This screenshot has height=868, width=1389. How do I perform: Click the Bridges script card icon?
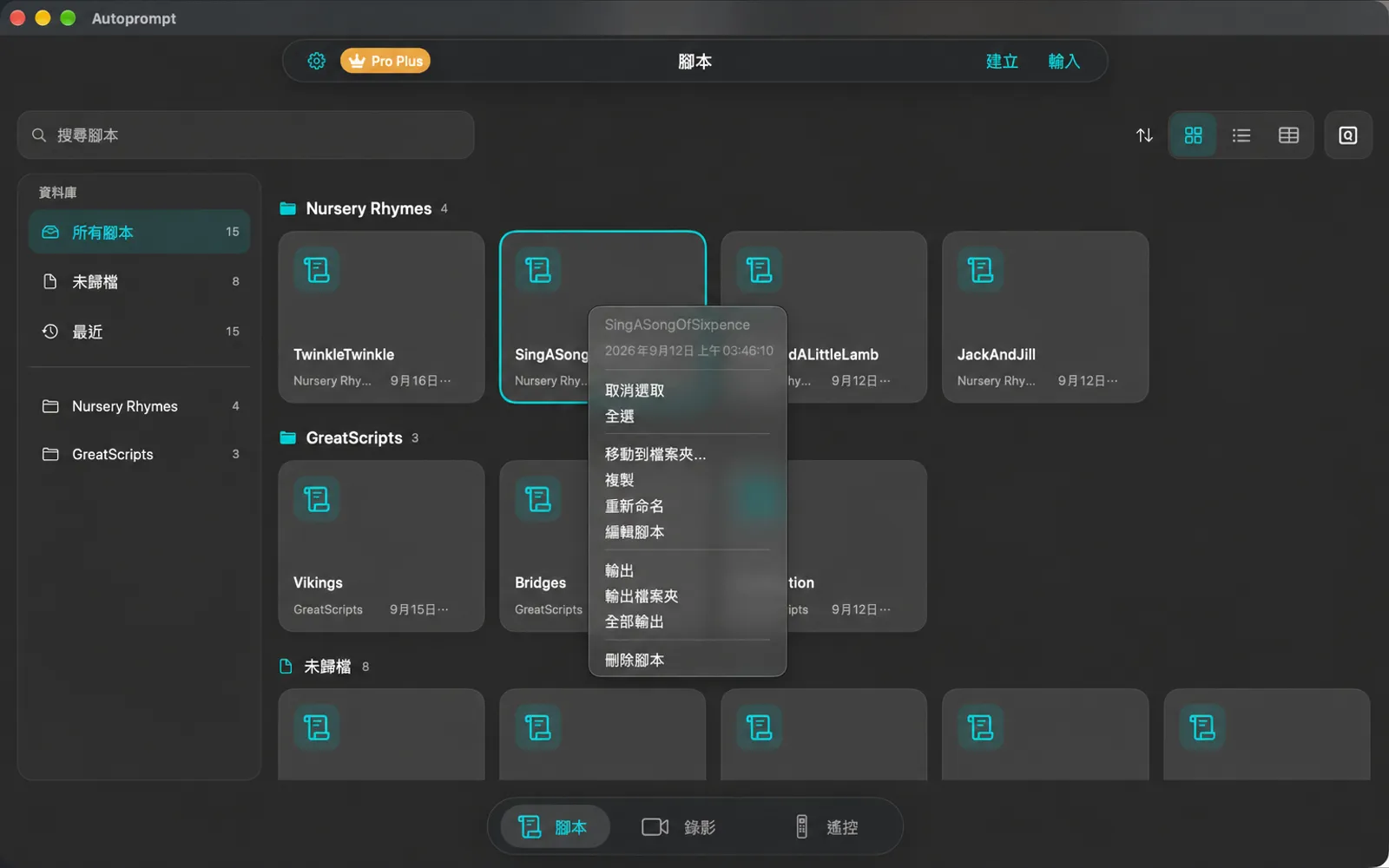tap(538, 499)
